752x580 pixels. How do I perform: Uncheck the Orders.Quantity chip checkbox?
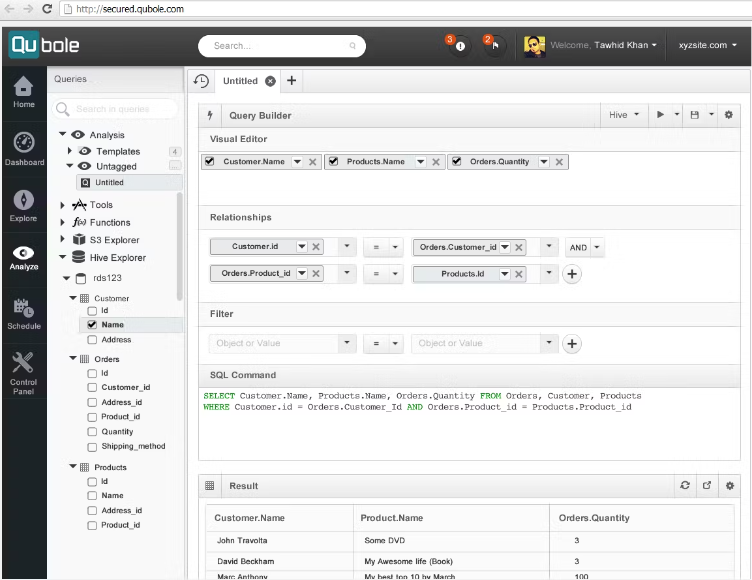(x=457, y=161)
